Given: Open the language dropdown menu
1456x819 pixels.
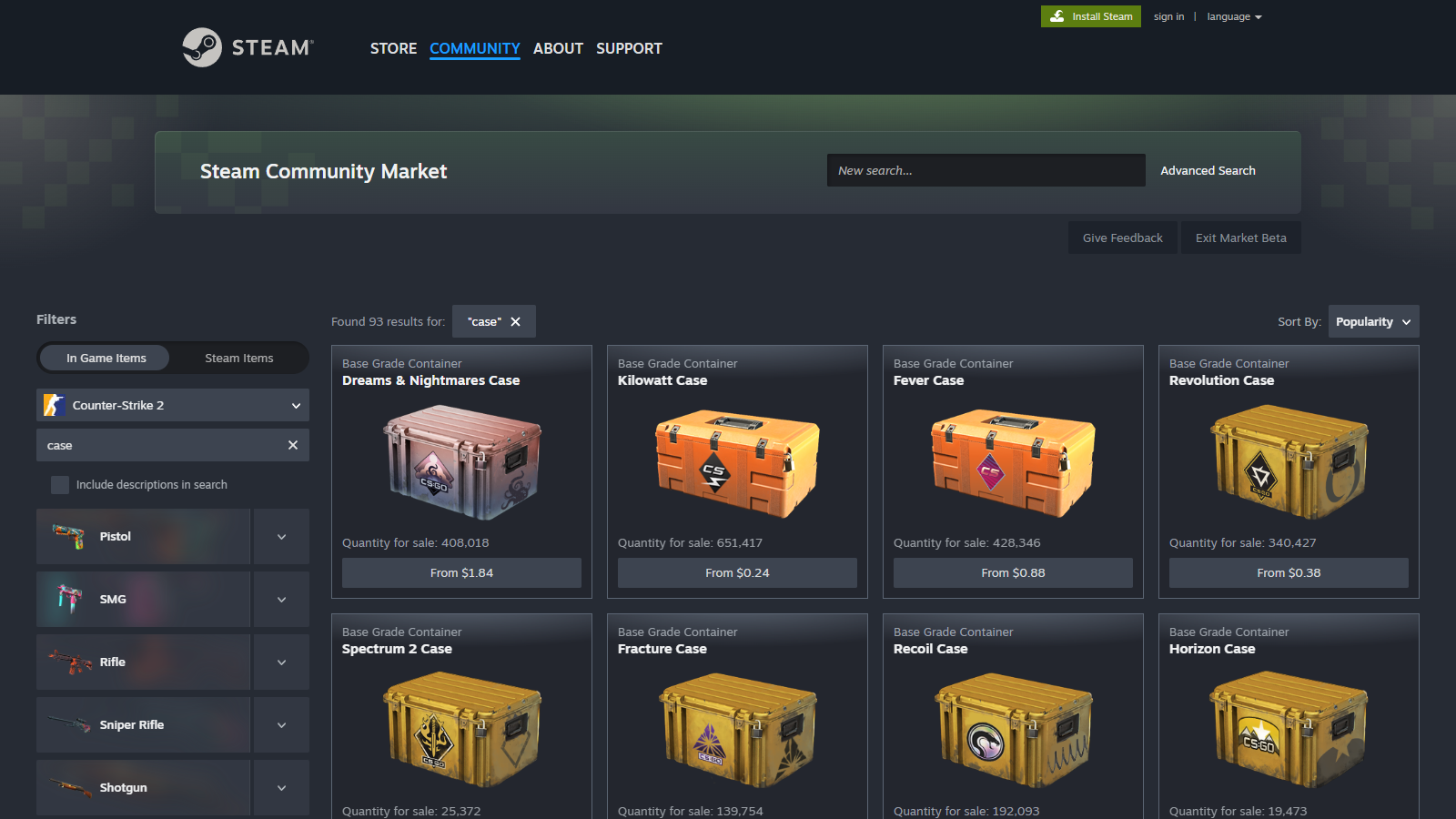Looking at the screenshot, I should tap(1234, 16).
